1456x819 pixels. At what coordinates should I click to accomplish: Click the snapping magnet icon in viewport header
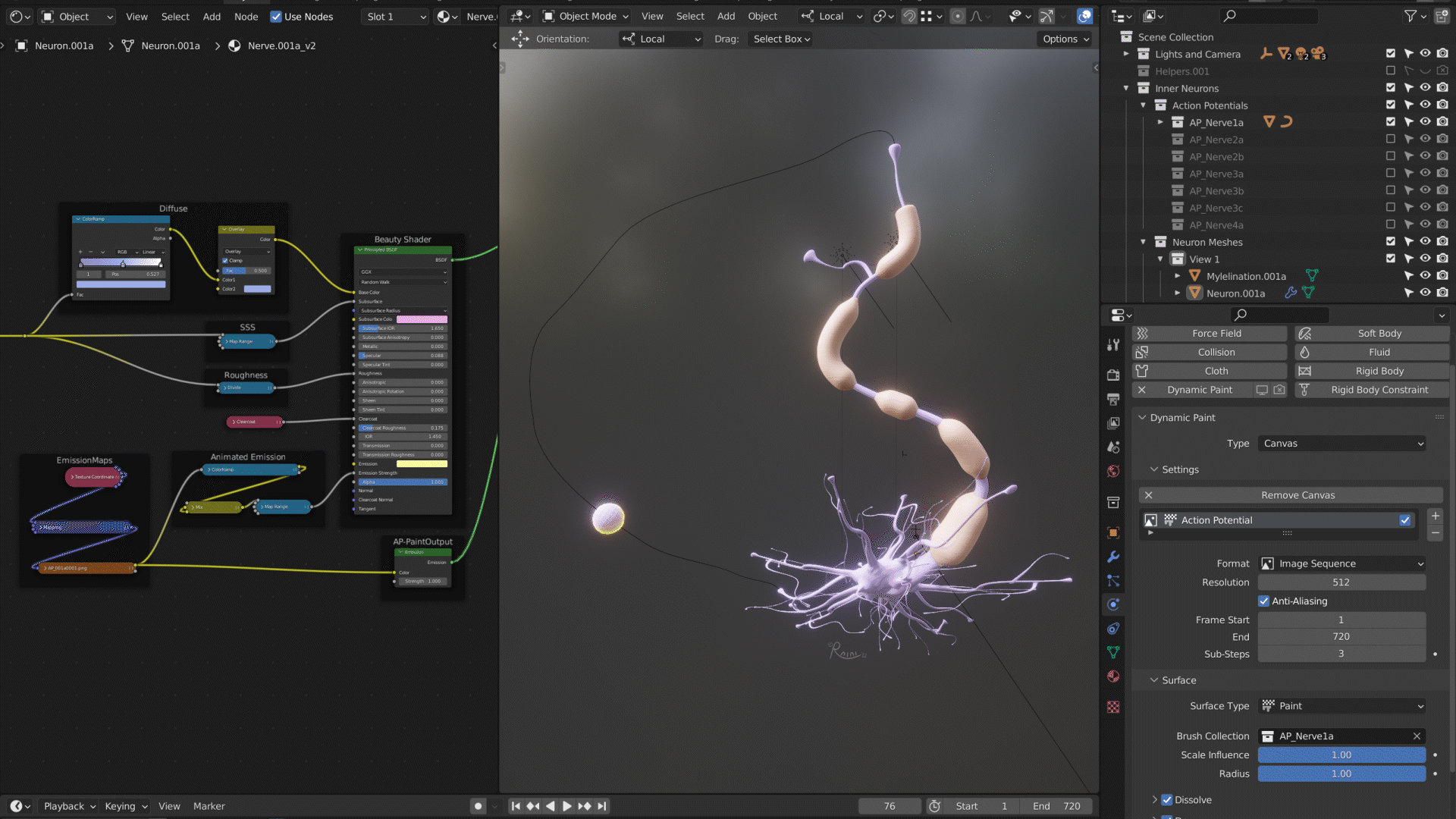coord(908,16)
